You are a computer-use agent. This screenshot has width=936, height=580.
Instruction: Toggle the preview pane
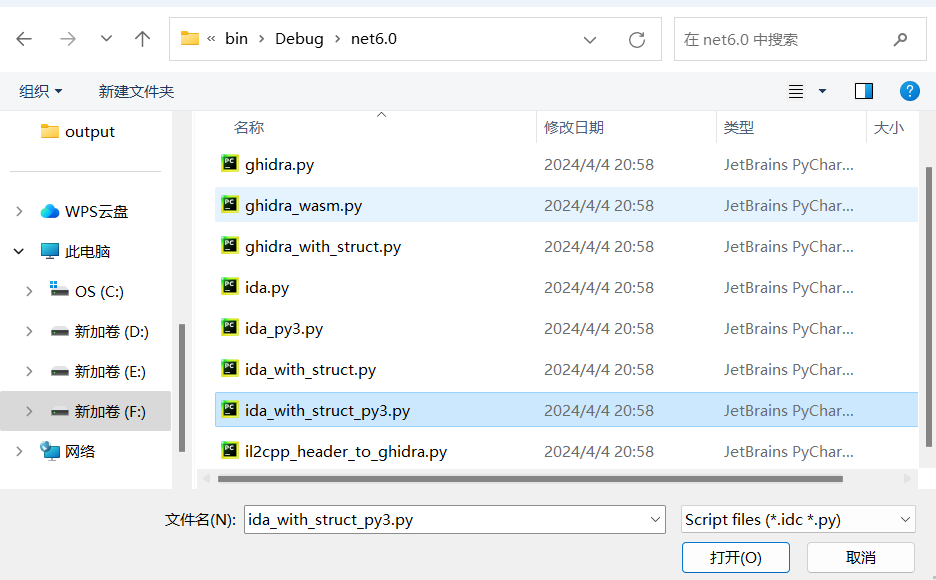(x=864, y=91)
